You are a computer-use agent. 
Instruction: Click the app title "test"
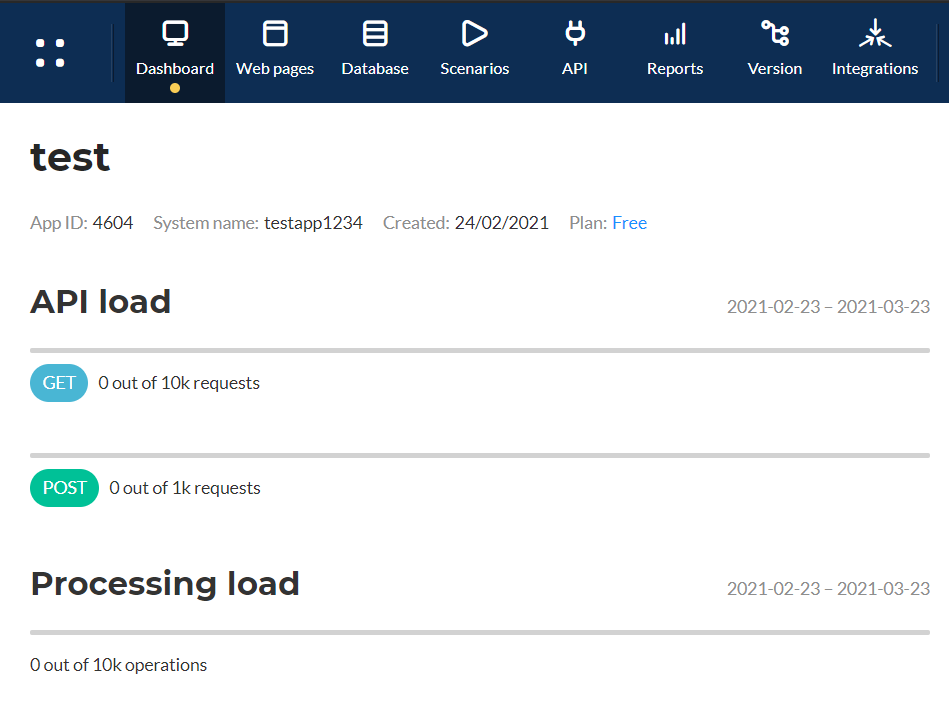70,158
